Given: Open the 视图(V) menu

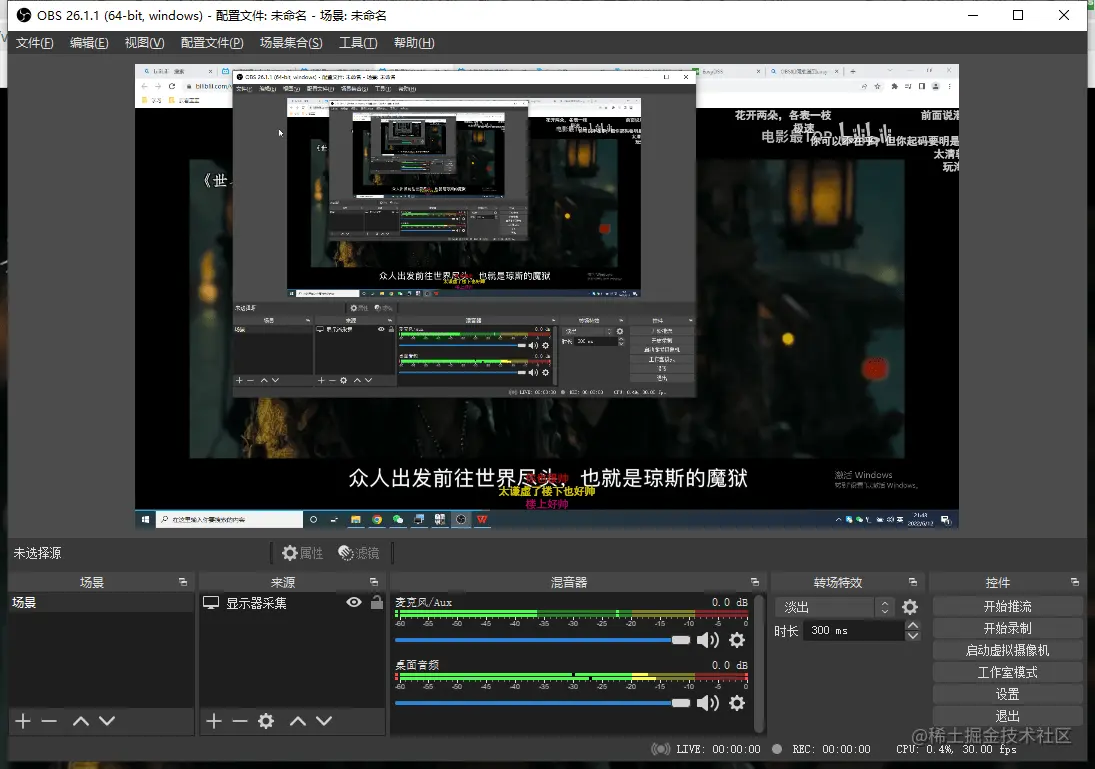Looking at the screenshot, I should [145, 43].
